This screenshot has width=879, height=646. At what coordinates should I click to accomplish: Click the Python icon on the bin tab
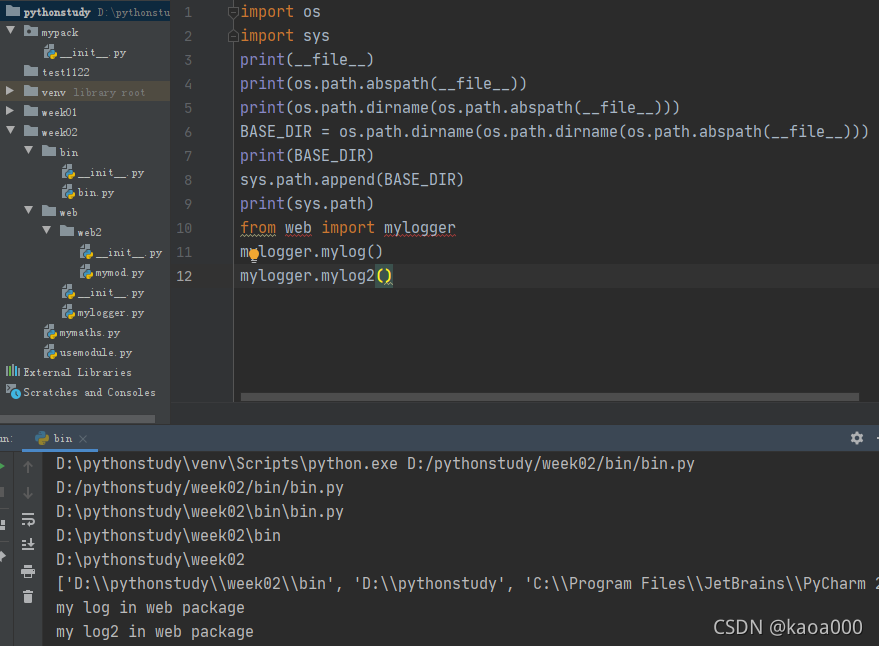(41, 437)
